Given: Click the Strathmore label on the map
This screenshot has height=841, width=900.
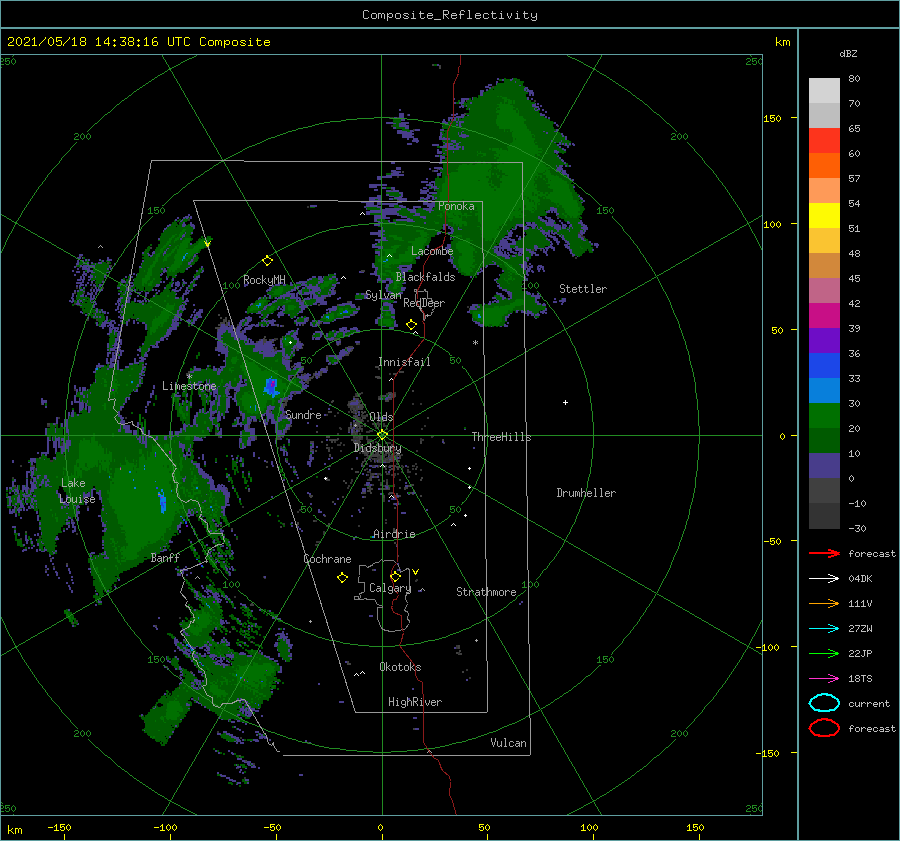Looking at the screenshot, I should pos(486,592).
